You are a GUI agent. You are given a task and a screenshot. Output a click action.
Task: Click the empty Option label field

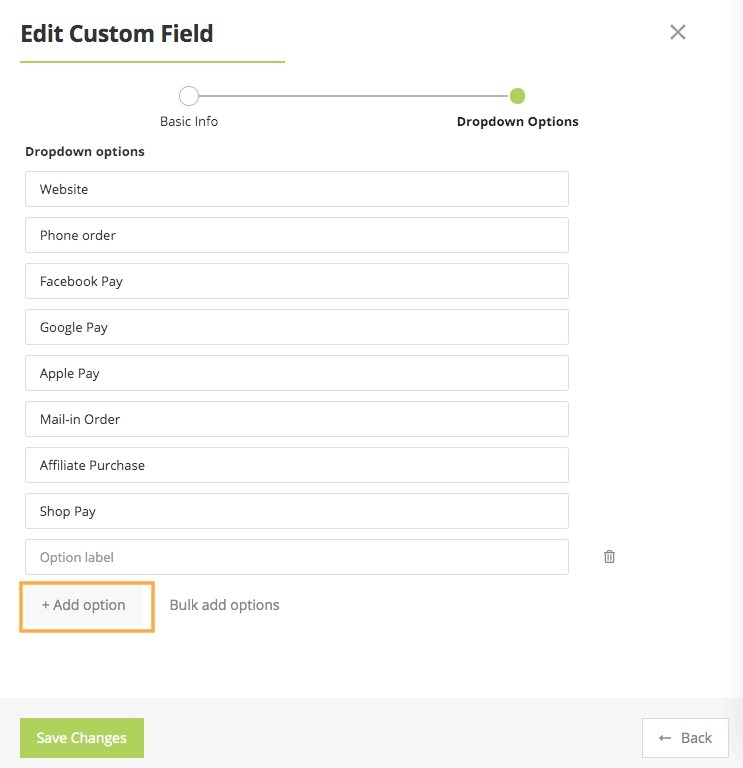pos(296,557)
